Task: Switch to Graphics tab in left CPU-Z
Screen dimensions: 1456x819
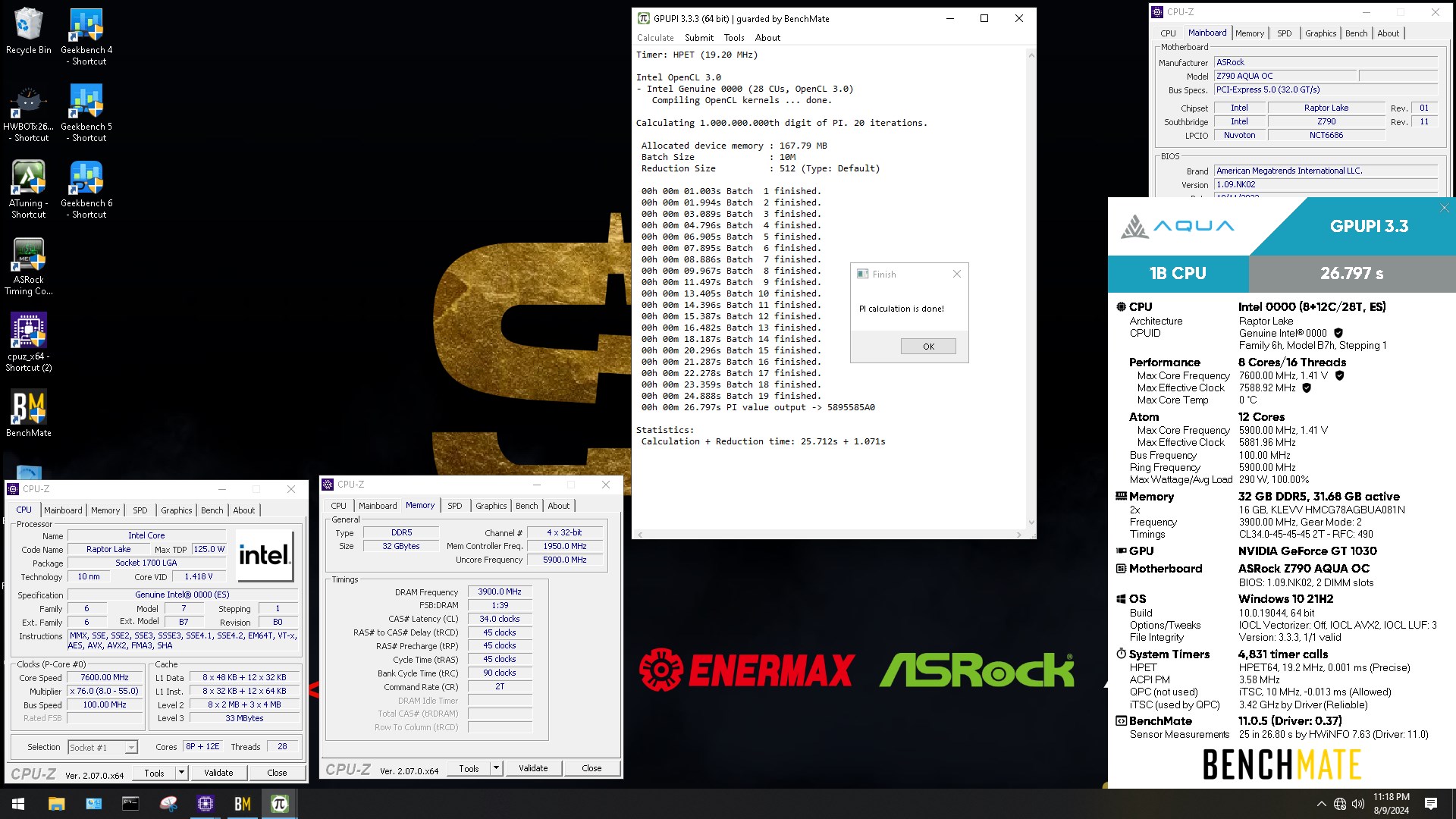Action: [177, 510]
